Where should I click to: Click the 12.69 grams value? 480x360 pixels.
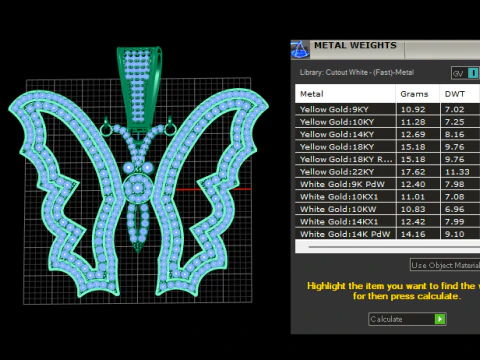pyautogui.click(x=413, y=135)
